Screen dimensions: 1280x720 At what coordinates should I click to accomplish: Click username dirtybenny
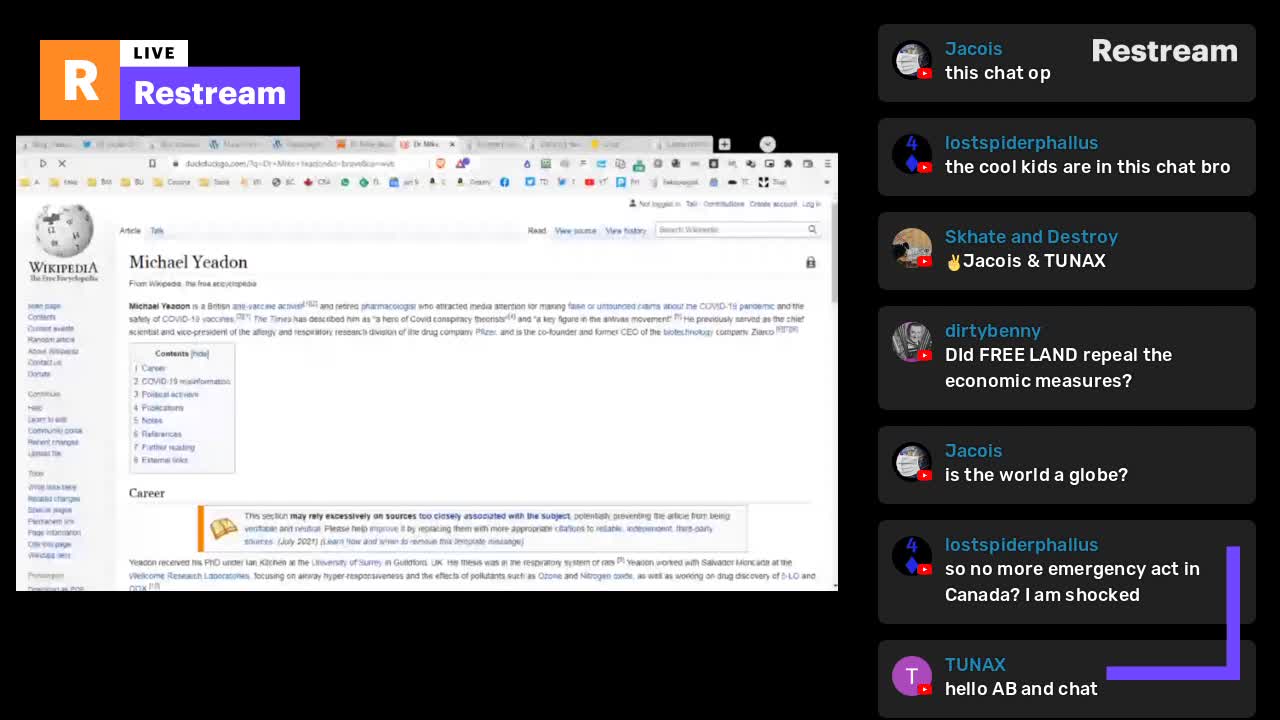[993, 331]
